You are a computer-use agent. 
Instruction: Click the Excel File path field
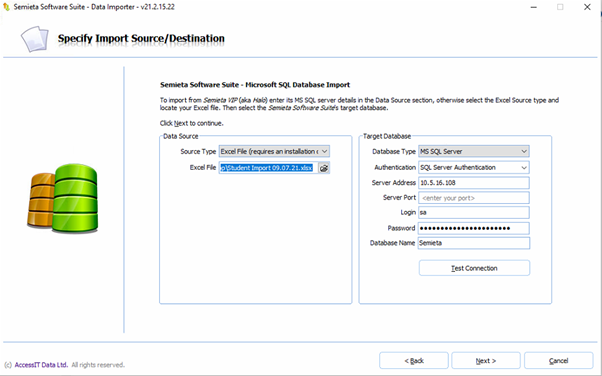268,168
